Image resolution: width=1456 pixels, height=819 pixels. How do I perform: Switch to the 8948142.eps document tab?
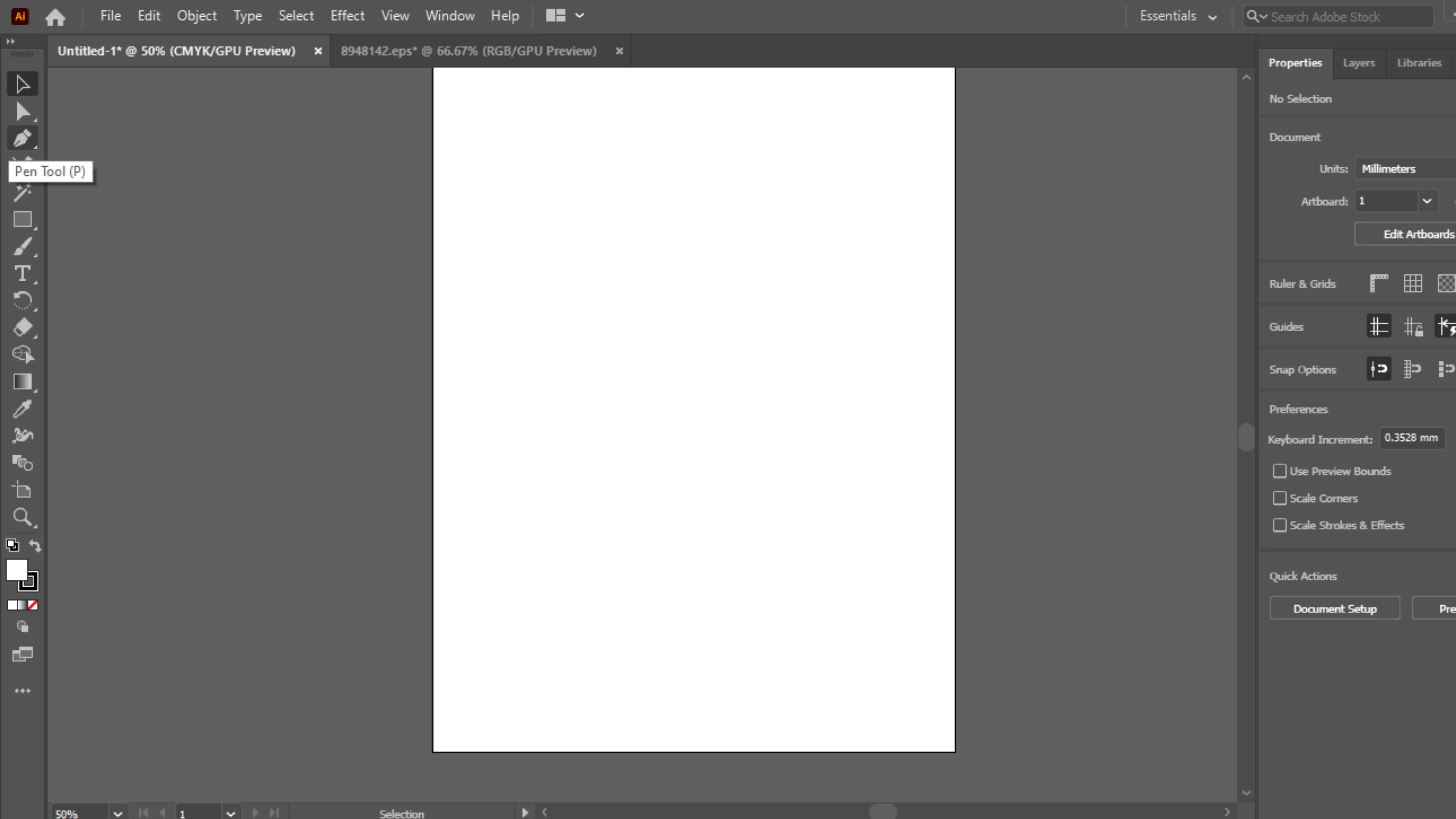[469, 51]
